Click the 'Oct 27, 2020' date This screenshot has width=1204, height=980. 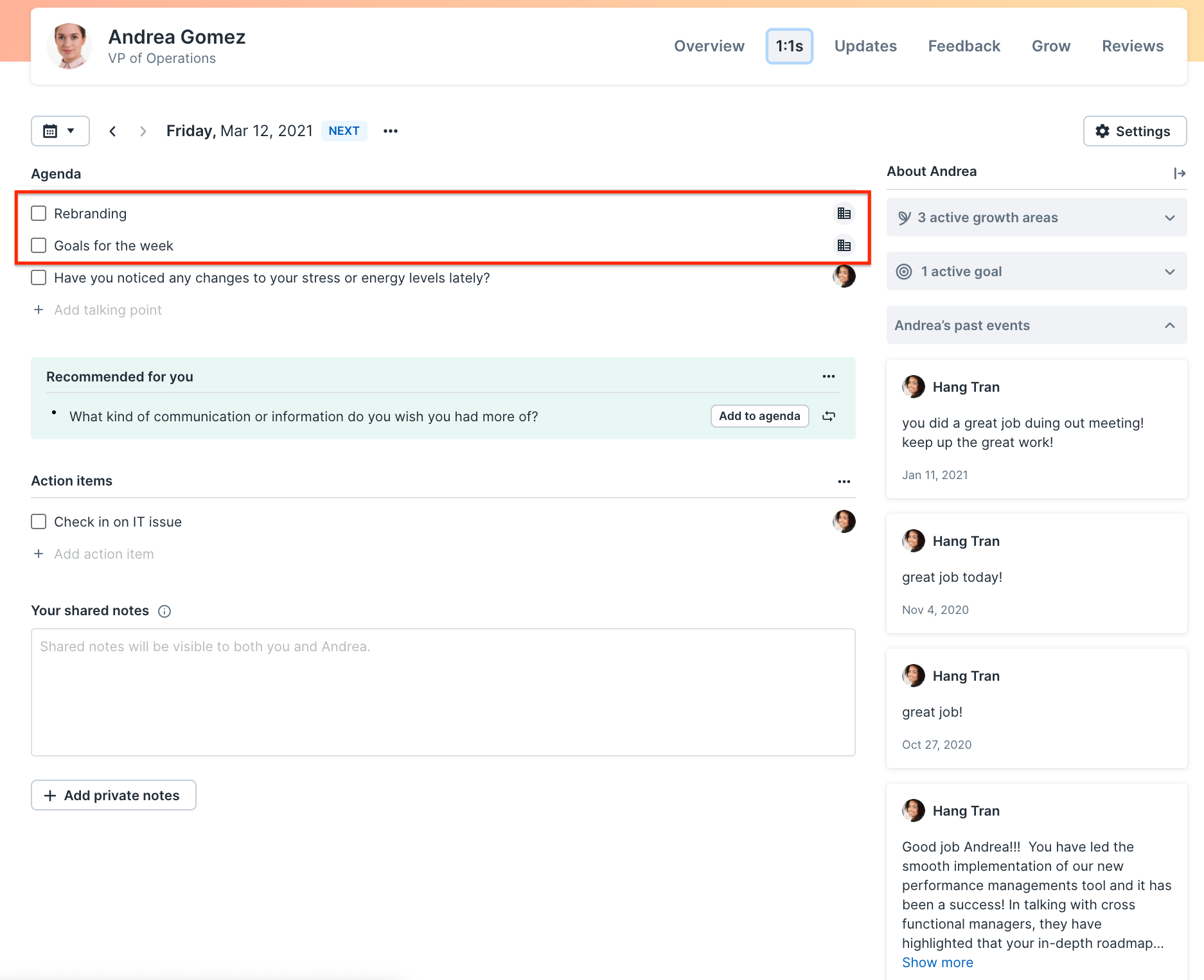pos(937,744)
